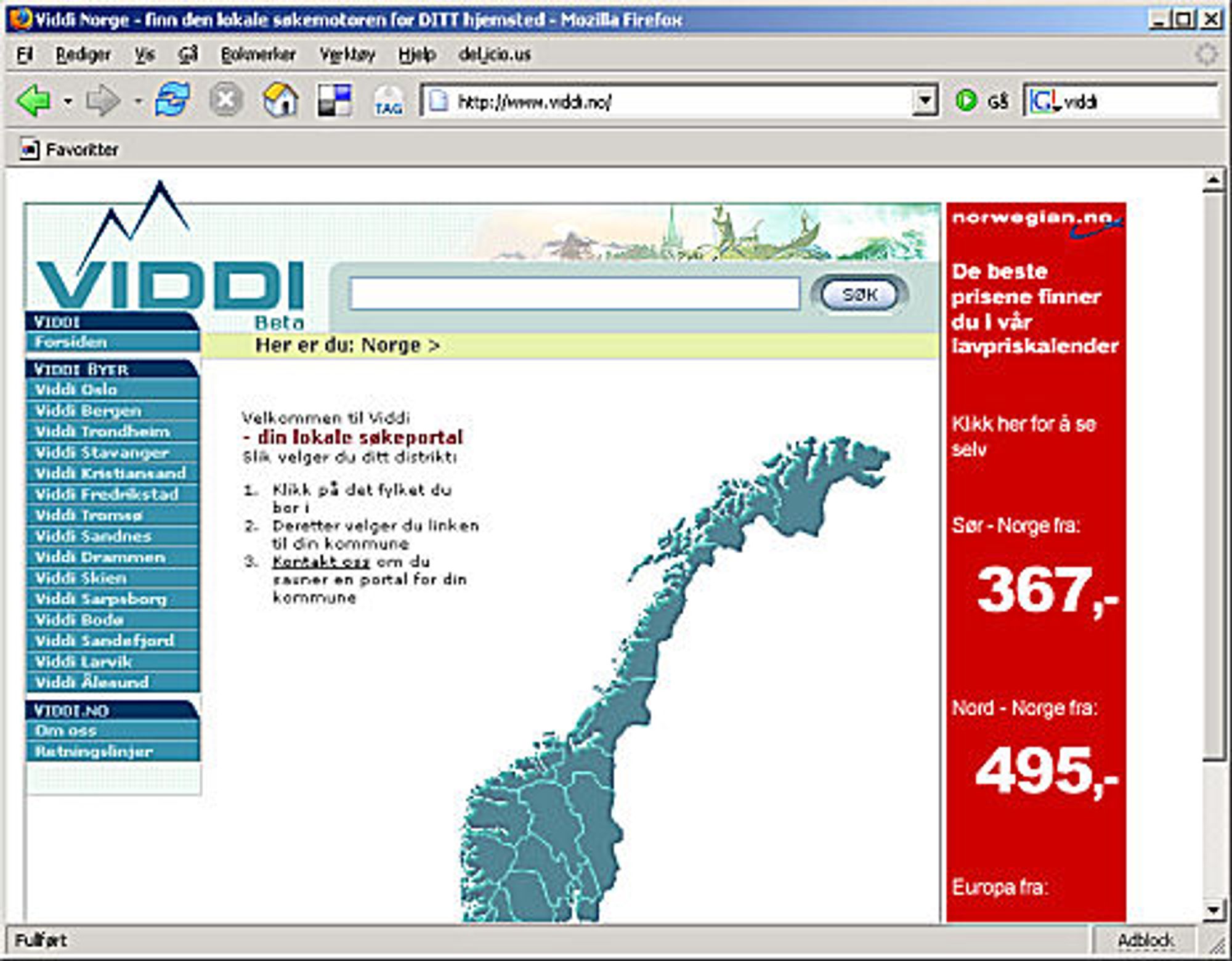Click the green Back arrow button
Screen dimensions: 1232x961
(x=34, y=100)
